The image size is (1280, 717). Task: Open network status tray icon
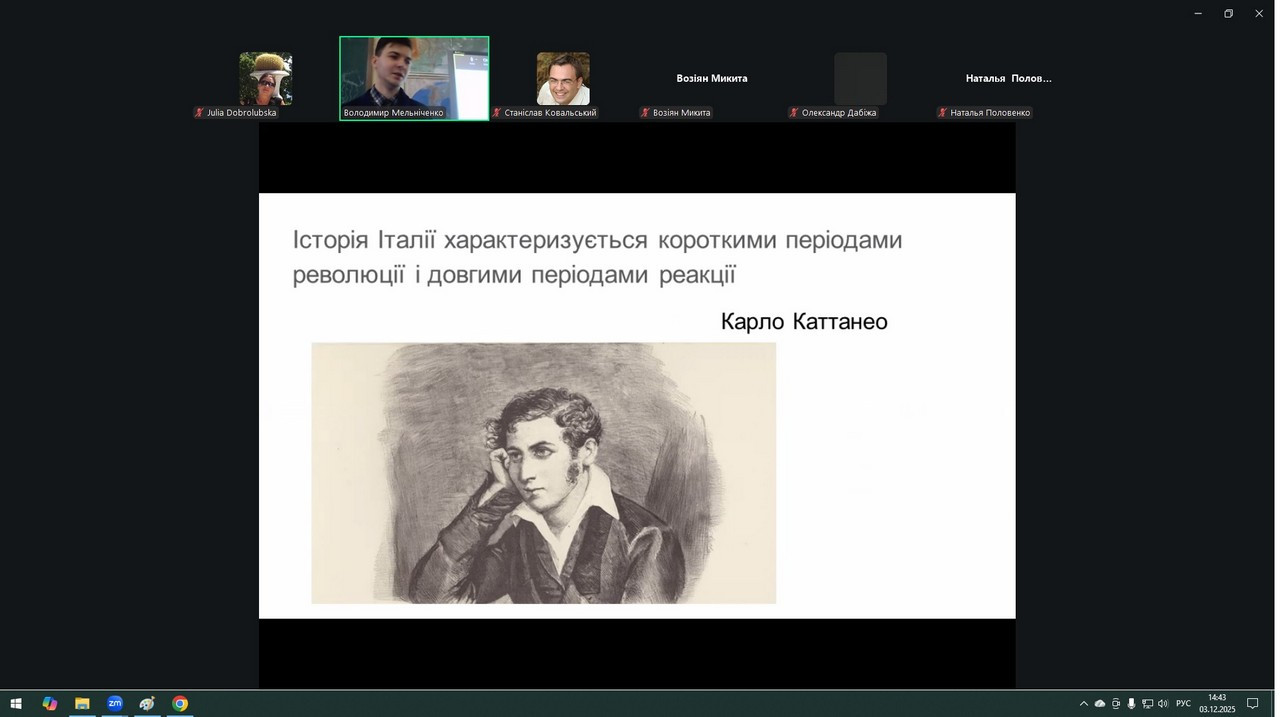pyautogui.click(x=1147, y=704)
